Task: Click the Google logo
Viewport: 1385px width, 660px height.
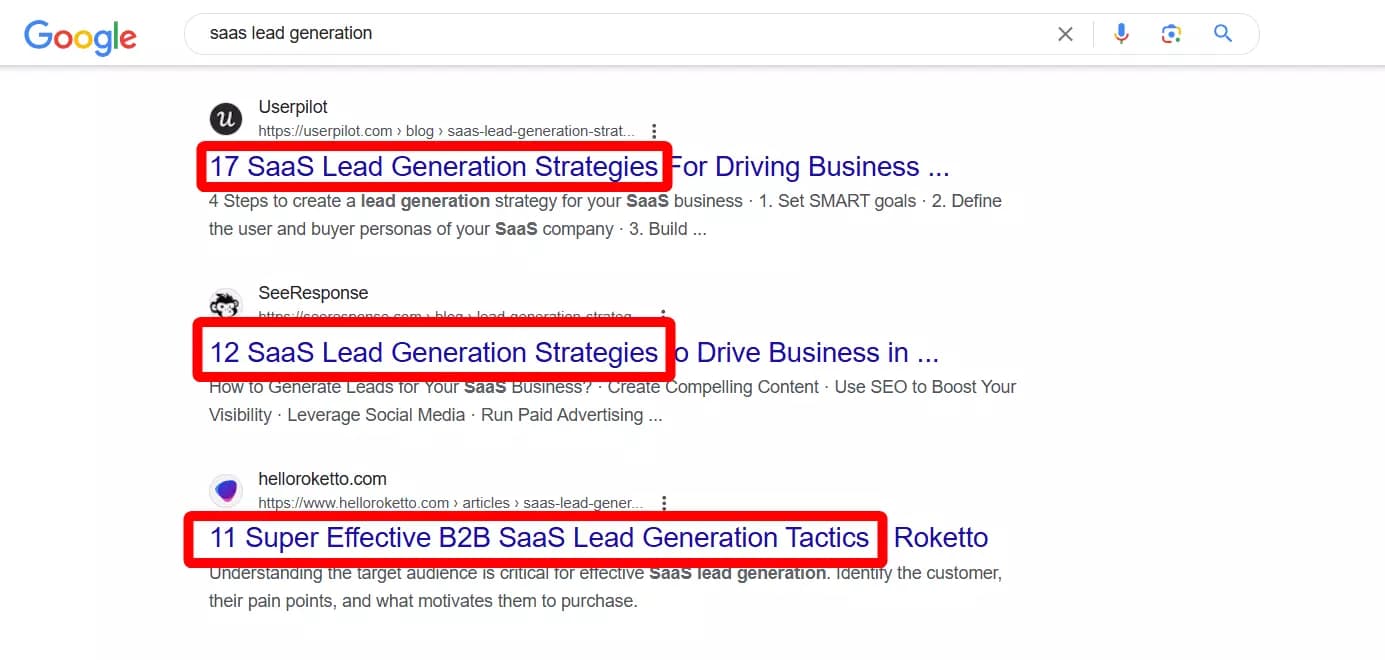Action: click(81, 36)
